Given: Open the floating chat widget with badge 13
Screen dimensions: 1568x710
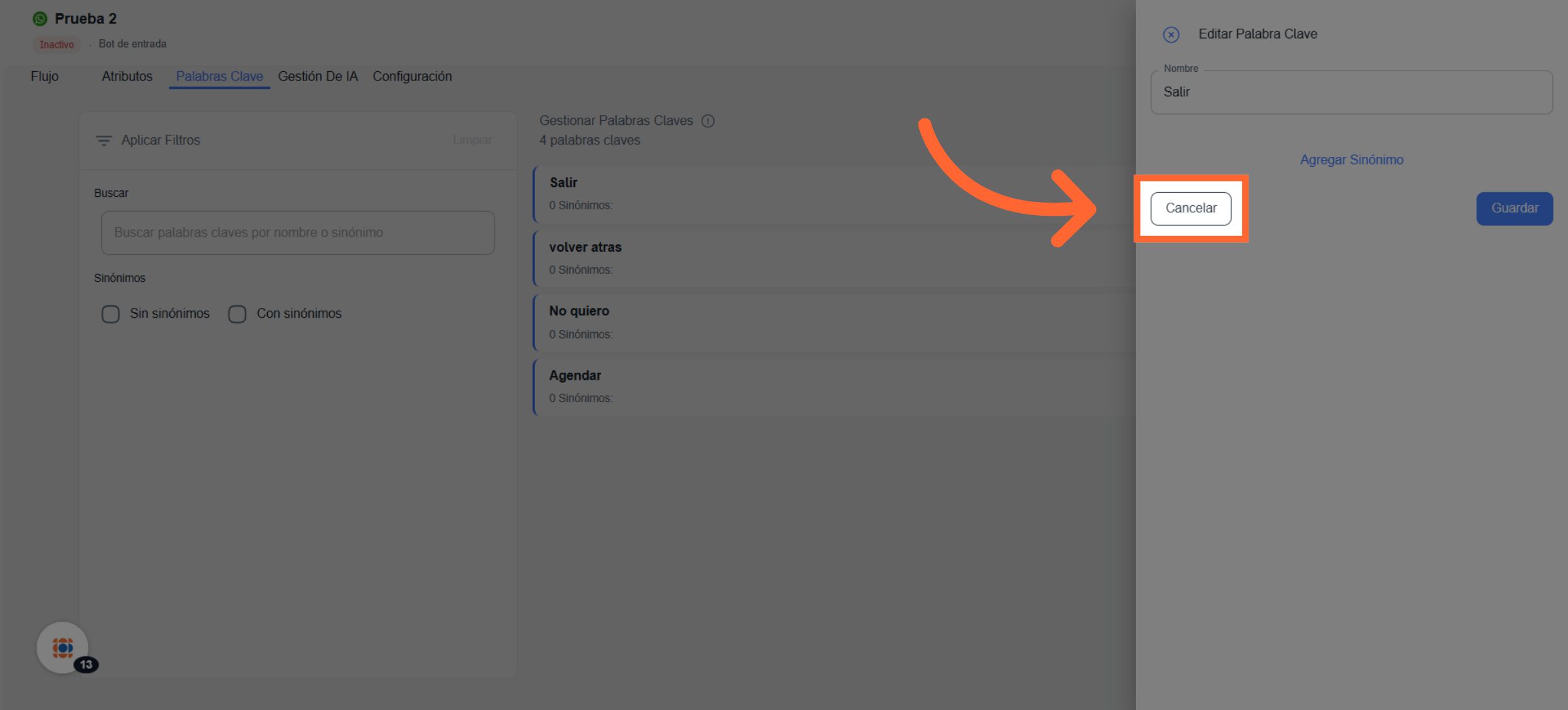Looking at the screenshot, I should 63,647.
